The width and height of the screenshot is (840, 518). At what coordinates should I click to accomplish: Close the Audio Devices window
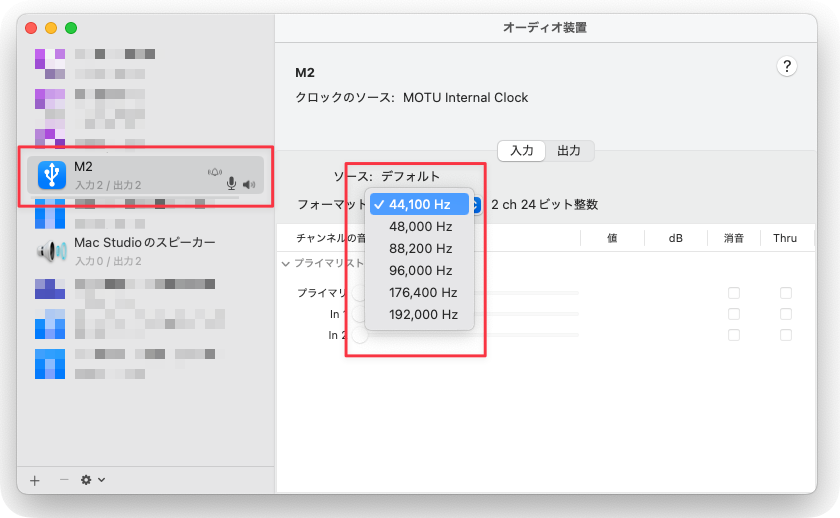click(31, 28)
